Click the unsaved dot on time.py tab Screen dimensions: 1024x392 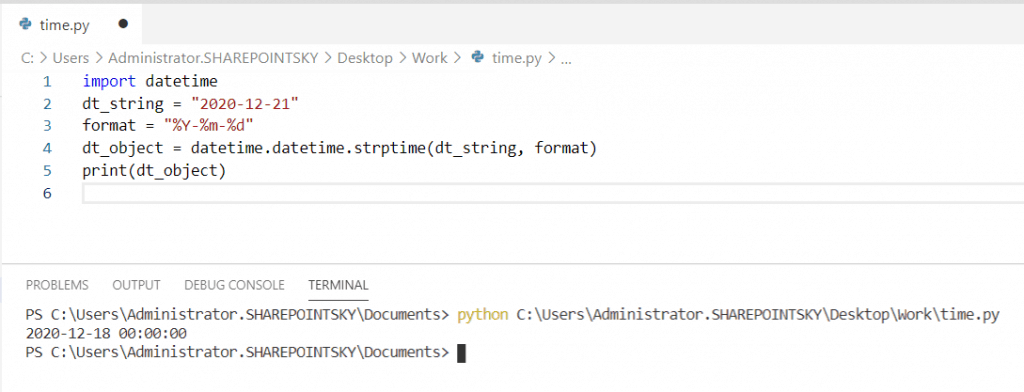[x=123, y=24]
